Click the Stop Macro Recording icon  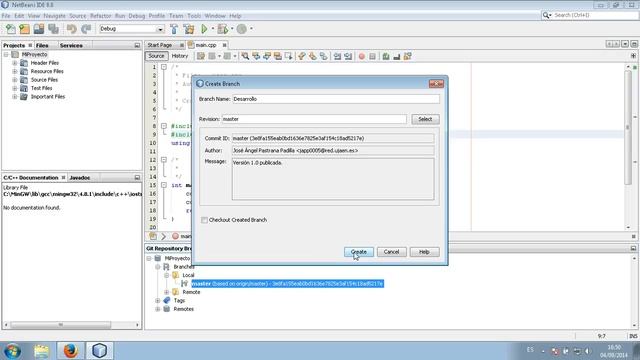click(x=372, y=56)
